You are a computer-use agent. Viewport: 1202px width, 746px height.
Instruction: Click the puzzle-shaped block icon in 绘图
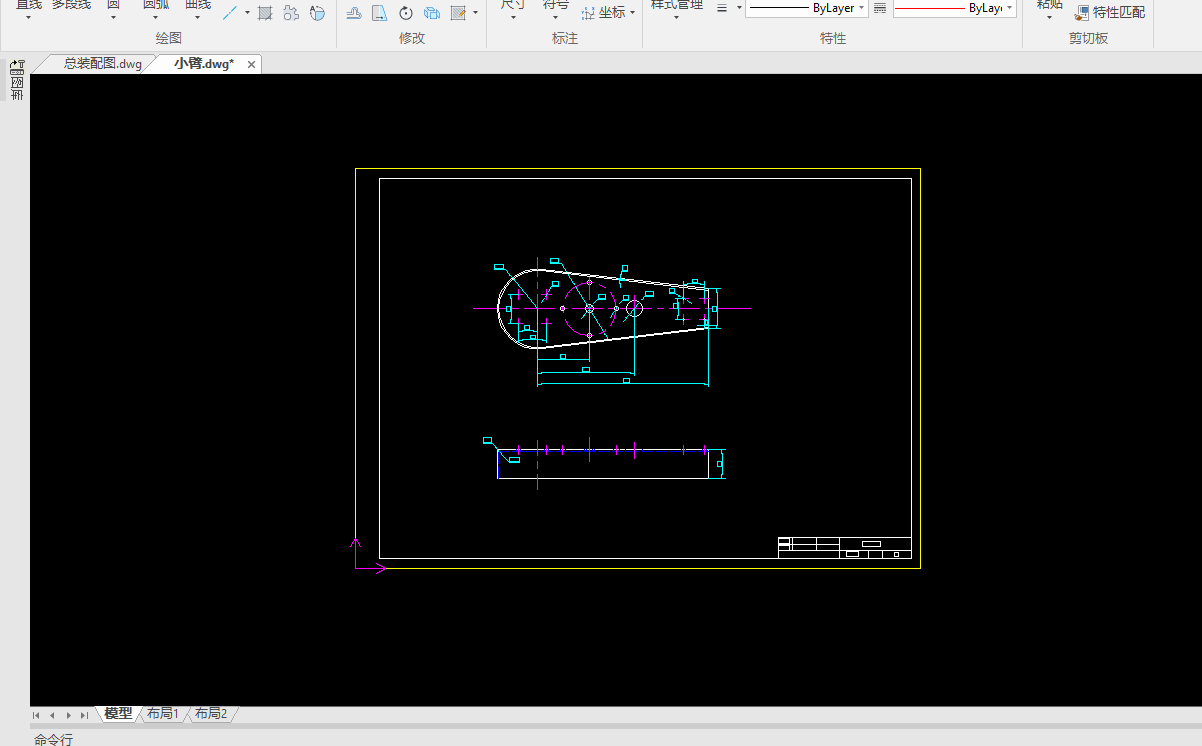pos(291,13)
